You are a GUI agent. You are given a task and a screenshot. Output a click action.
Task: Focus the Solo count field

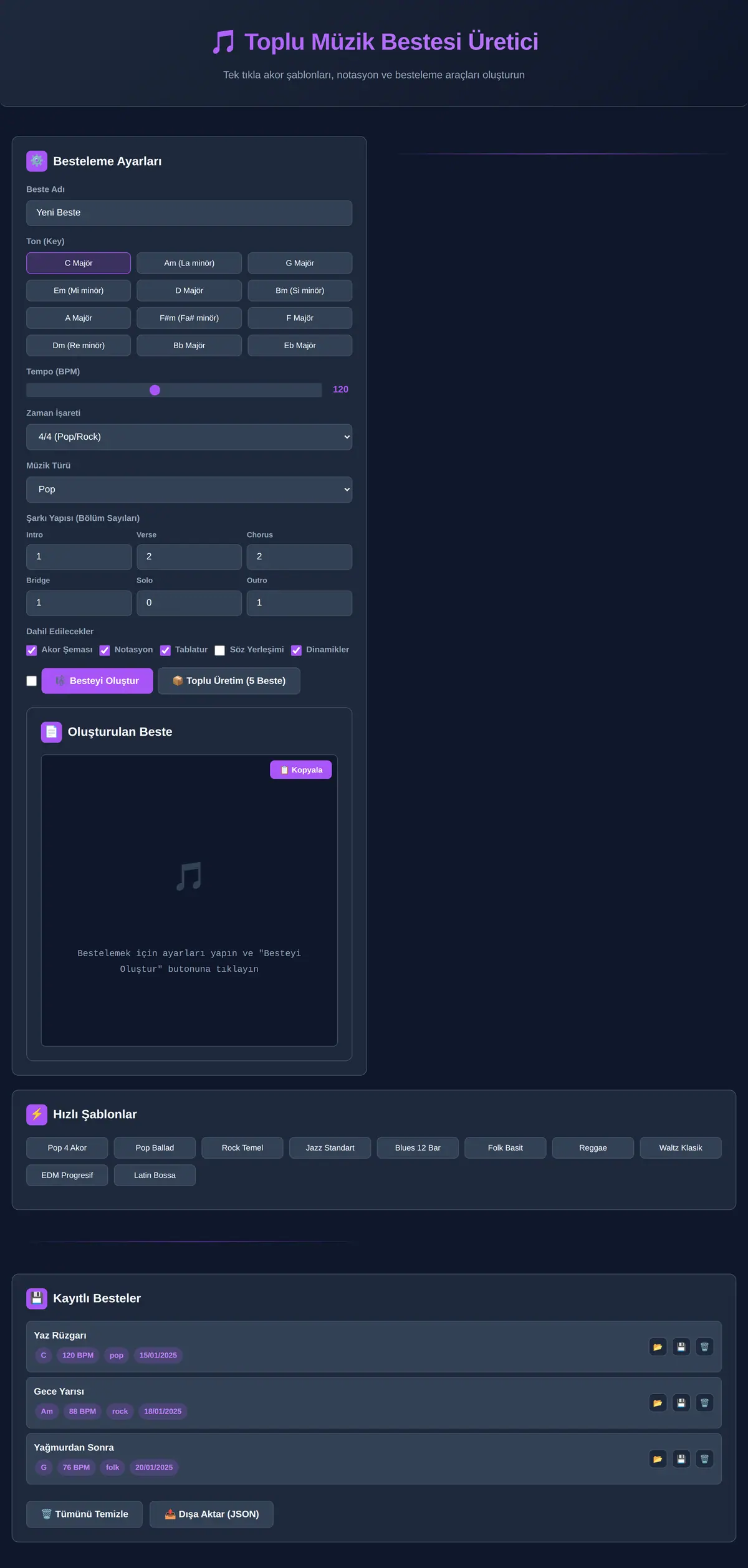[189, 603]
